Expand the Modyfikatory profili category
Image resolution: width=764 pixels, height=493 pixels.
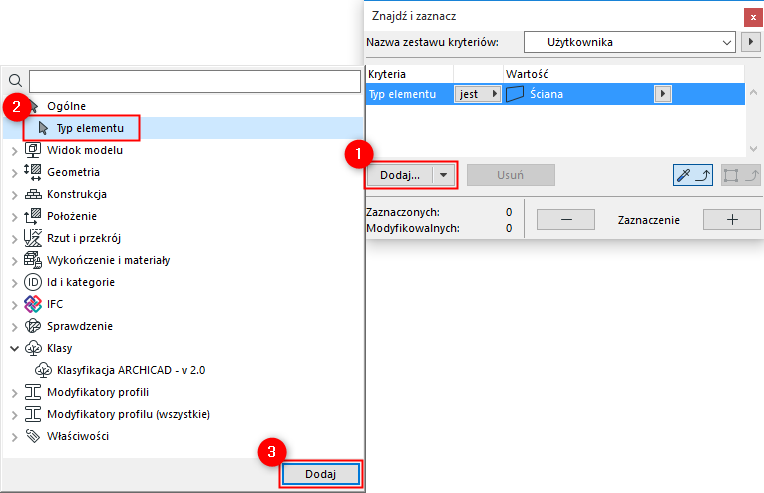15,393
